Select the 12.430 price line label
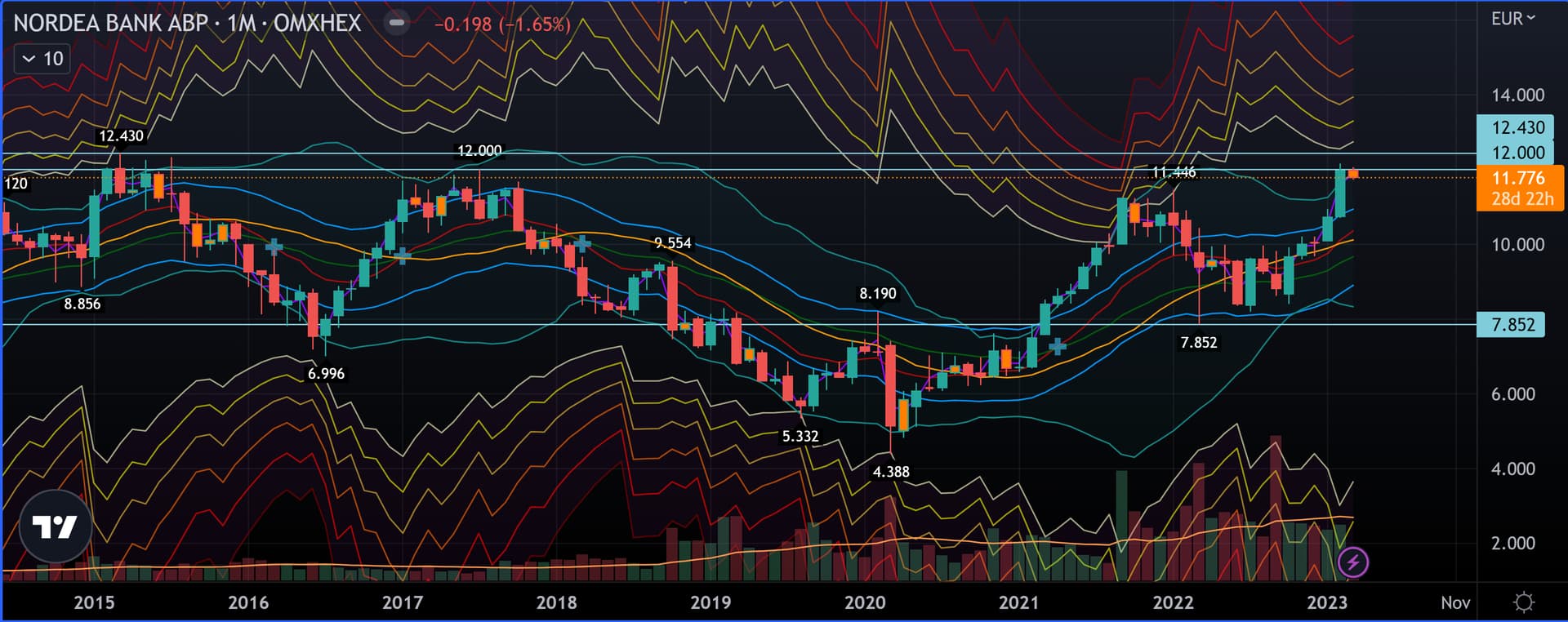 (1517, 127)
